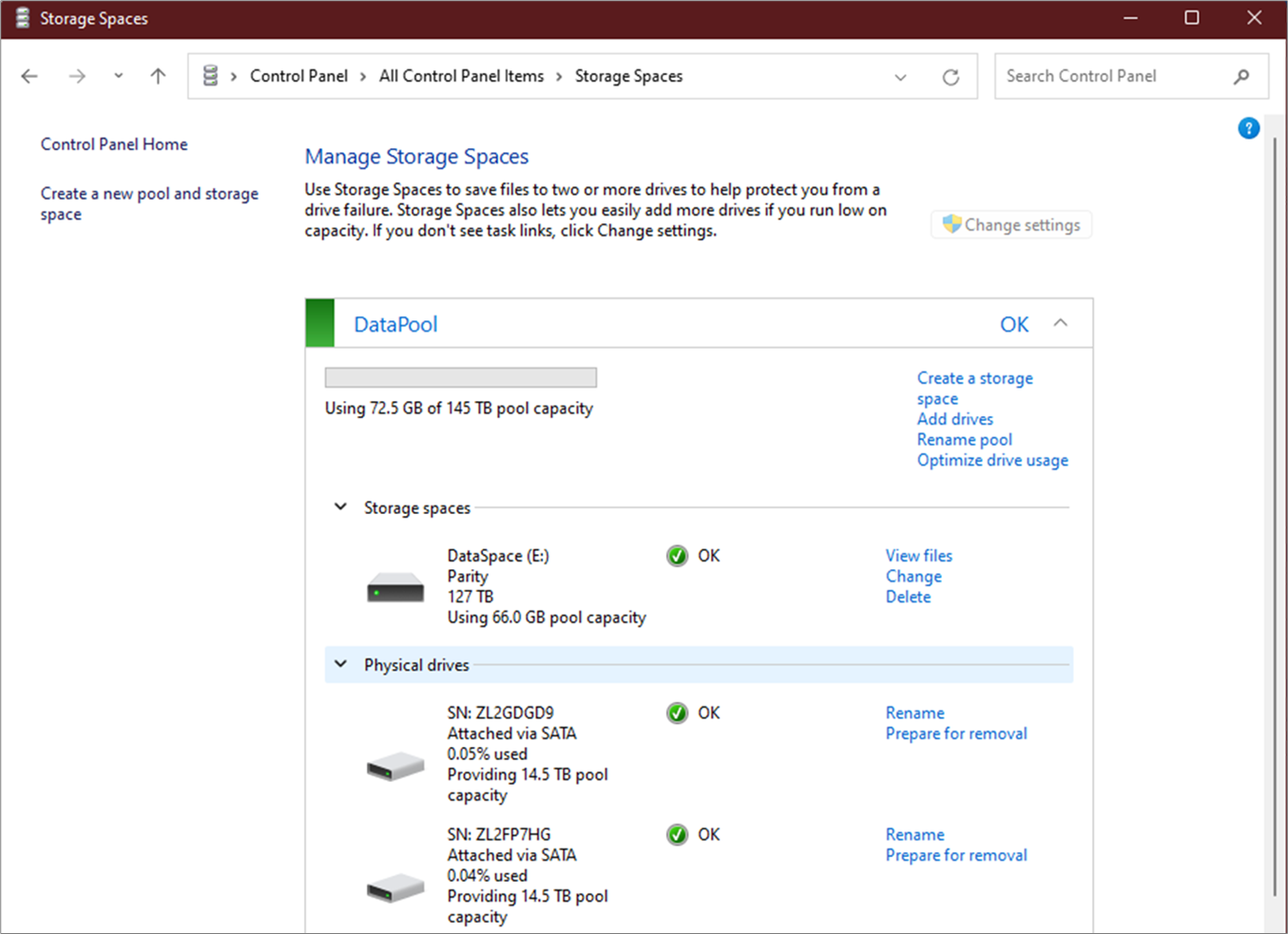Delete the DataSpace storage space
1288x934 pixels.
pos(908,597)
